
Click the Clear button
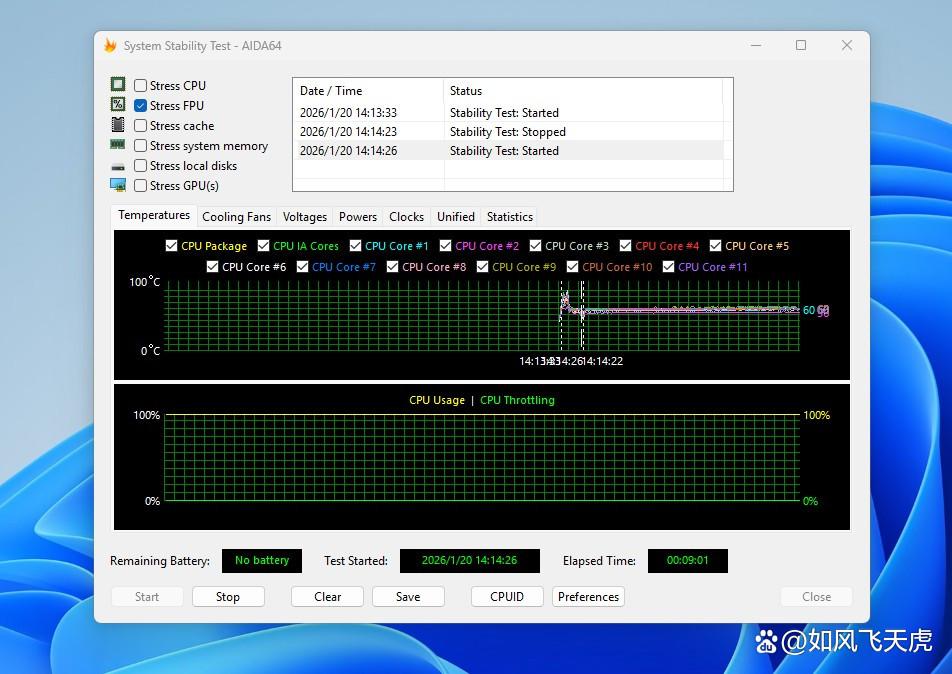coord(327,597)
